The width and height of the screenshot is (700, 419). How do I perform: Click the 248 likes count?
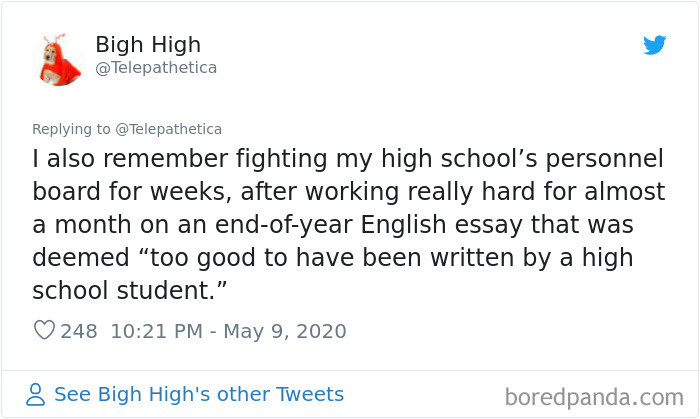(x=78, y=331)
